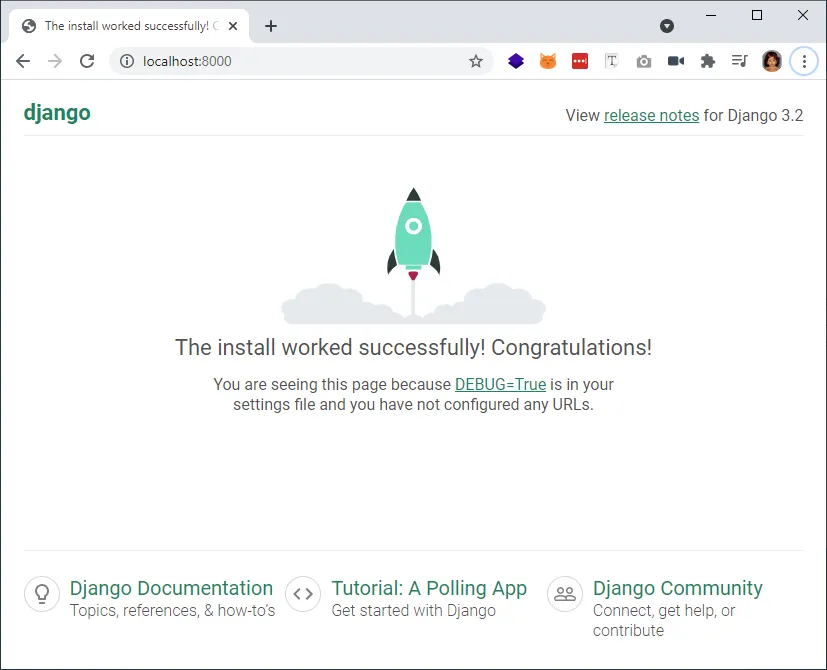Click 'Get started with Django' text
Image resolution: width=827 pixels, height=670 pixels.
pyautogui.click(x=414, y=610)
